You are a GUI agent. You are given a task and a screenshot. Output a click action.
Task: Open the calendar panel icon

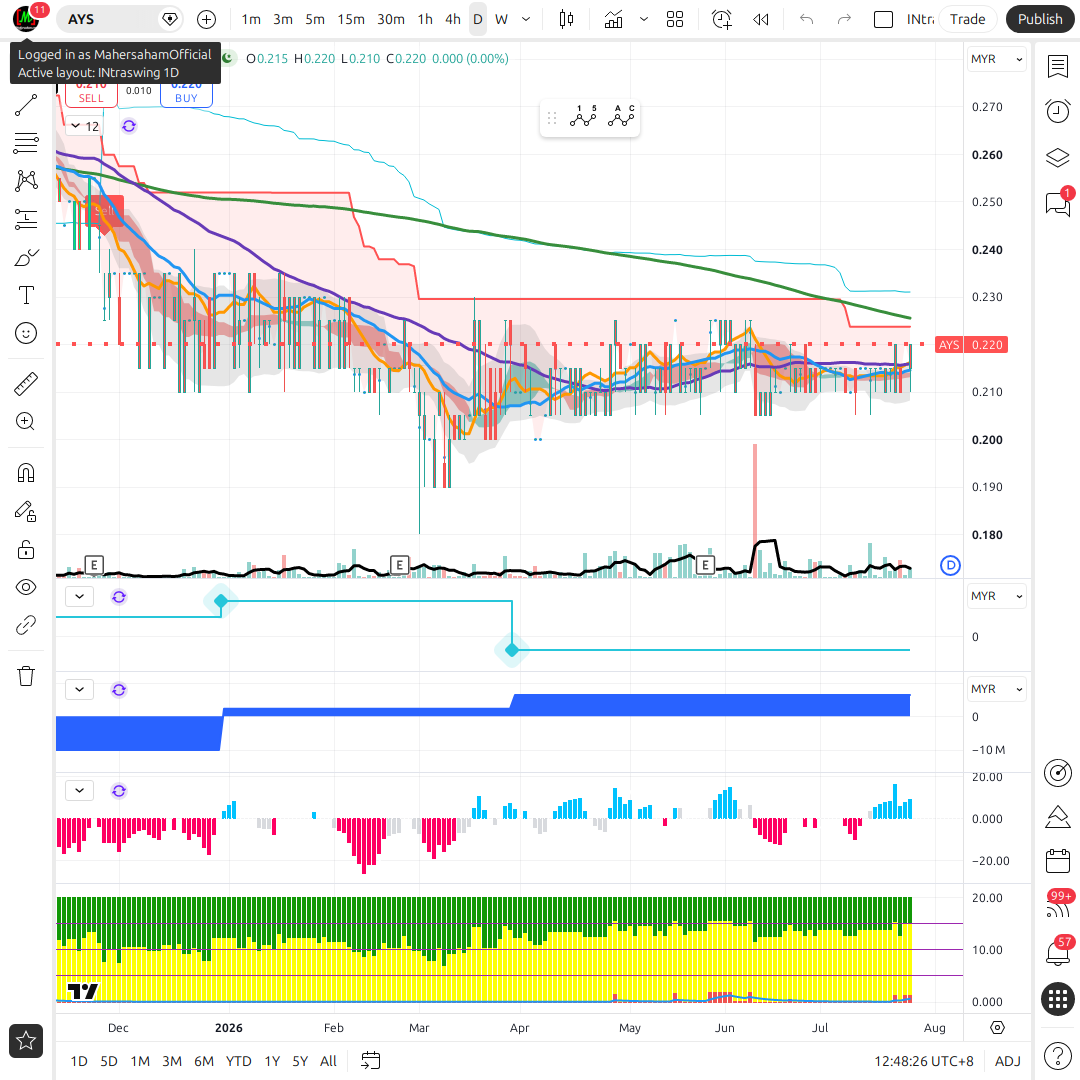click(x=1058, y=861)
